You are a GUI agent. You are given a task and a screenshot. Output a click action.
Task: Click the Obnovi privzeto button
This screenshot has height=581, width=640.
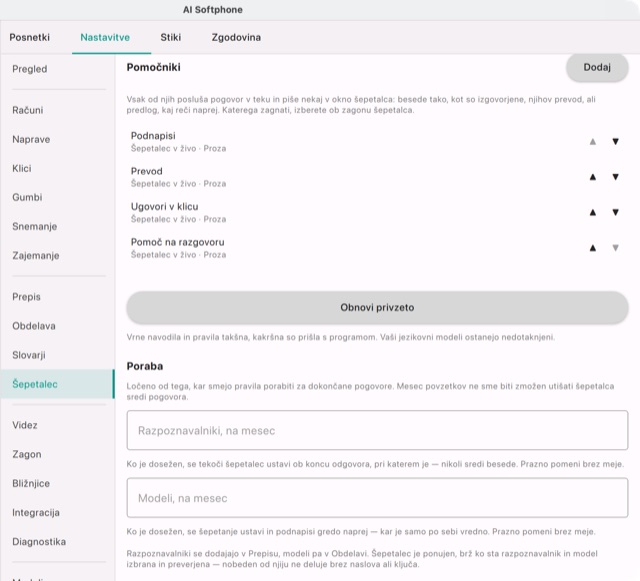377,307
